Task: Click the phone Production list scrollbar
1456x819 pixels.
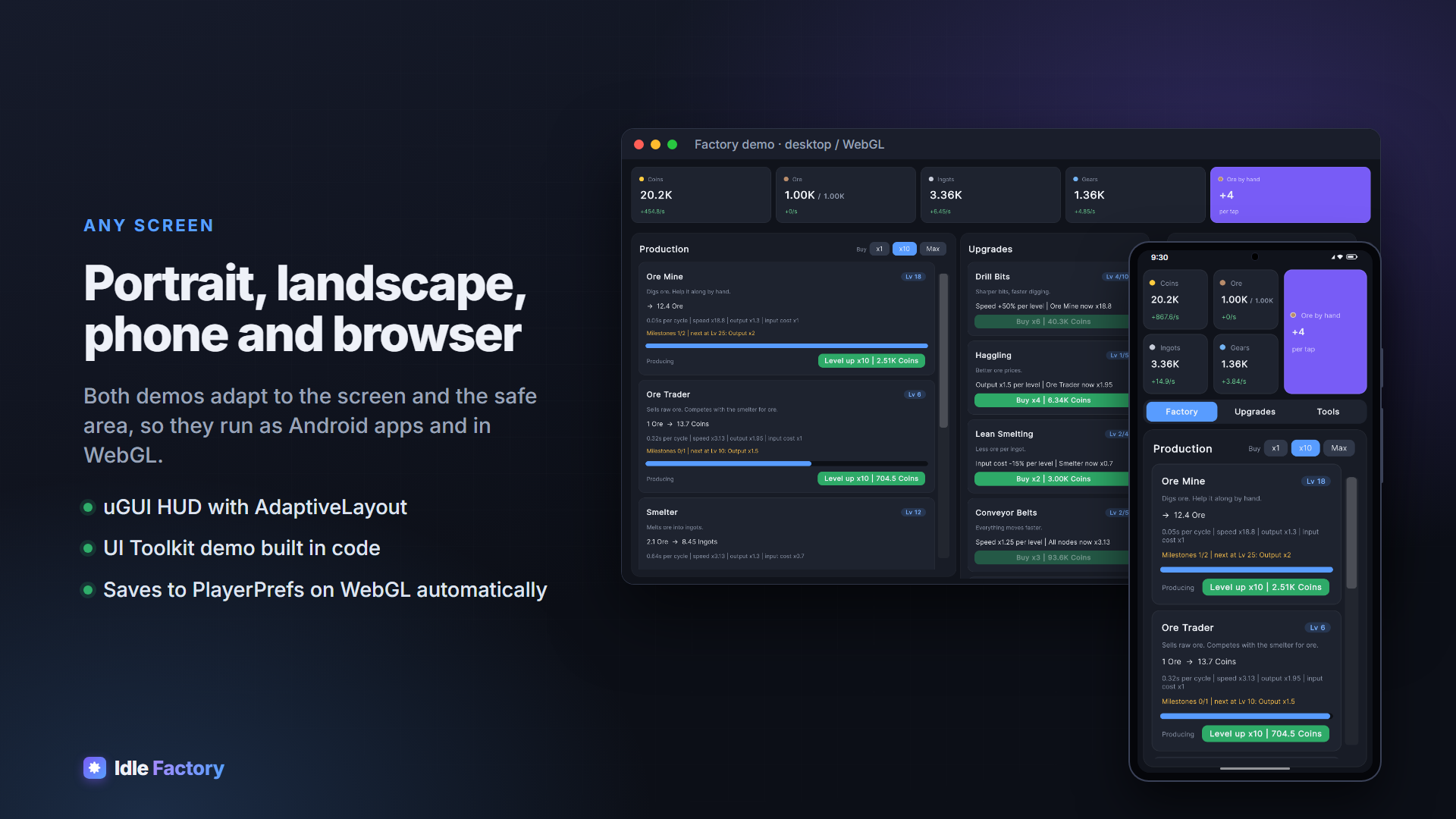Action: (x=1351, y=533)
